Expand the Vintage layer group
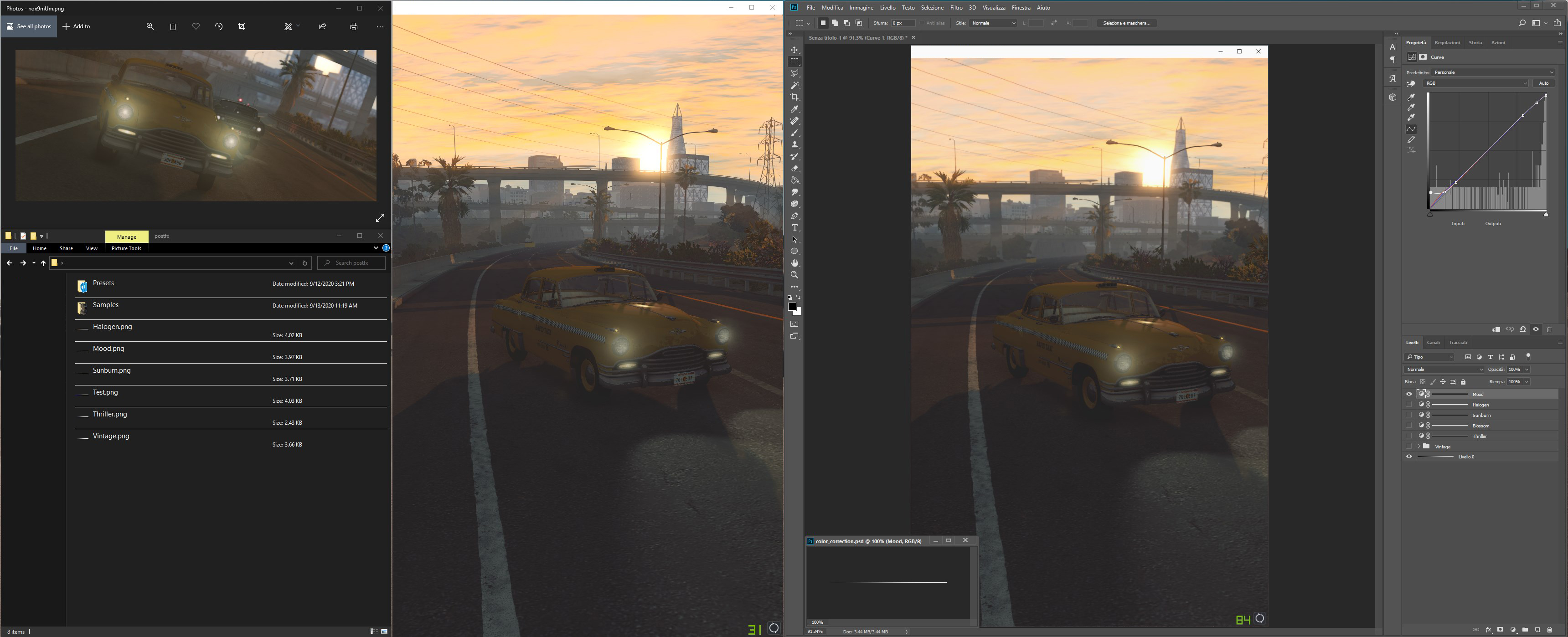This screenshot has width=1568, height=637. (1419, 446)
